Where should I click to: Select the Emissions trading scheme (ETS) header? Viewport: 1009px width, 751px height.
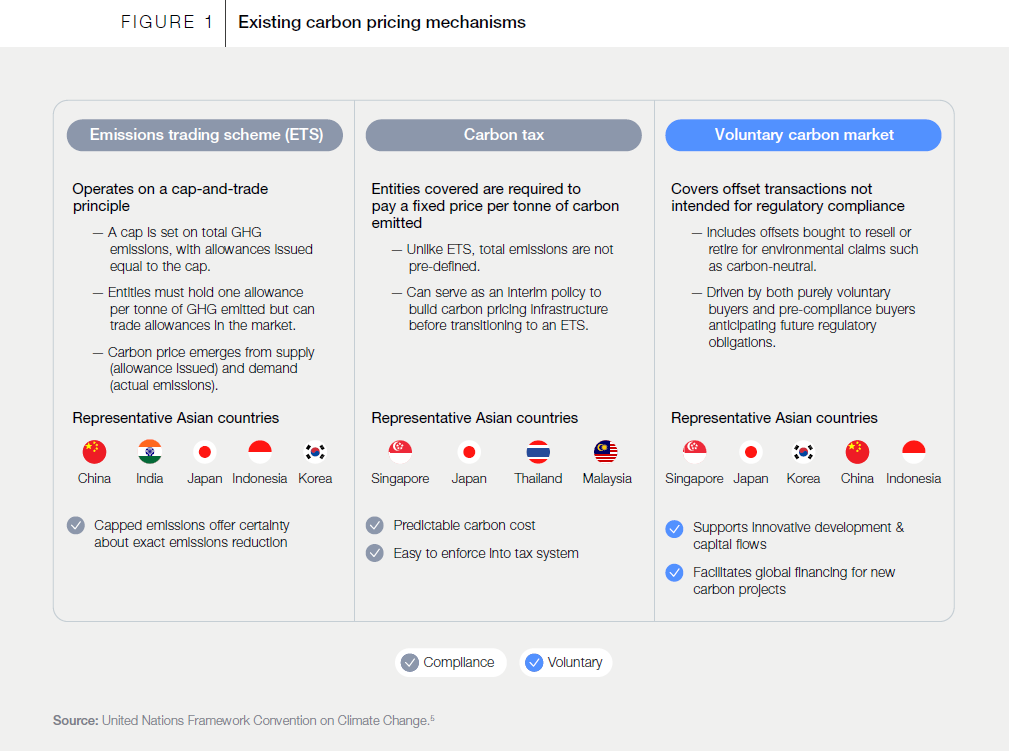click(x=205, y=135)
